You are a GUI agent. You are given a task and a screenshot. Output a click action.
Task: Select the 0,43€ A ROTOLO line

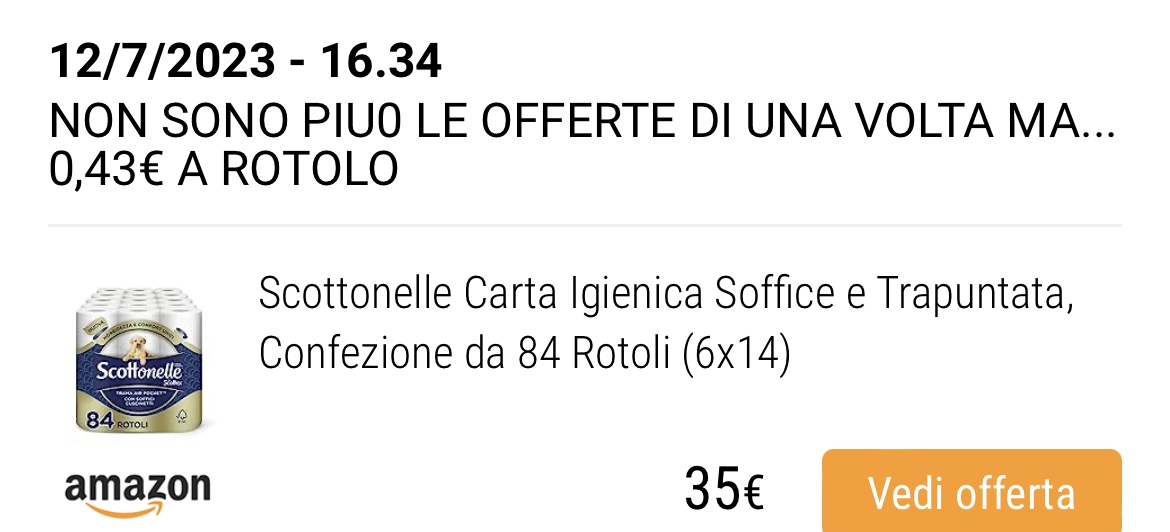(224, 169)
